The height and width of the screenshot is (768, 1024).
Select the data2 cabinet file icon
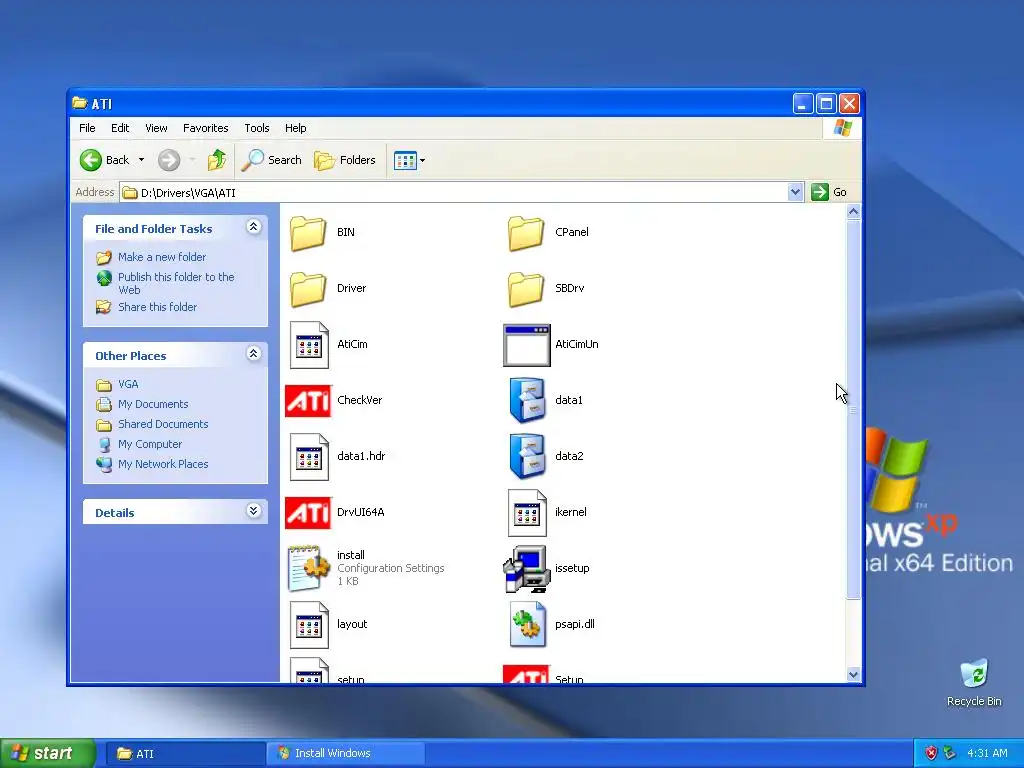click(x=526, y=456)
